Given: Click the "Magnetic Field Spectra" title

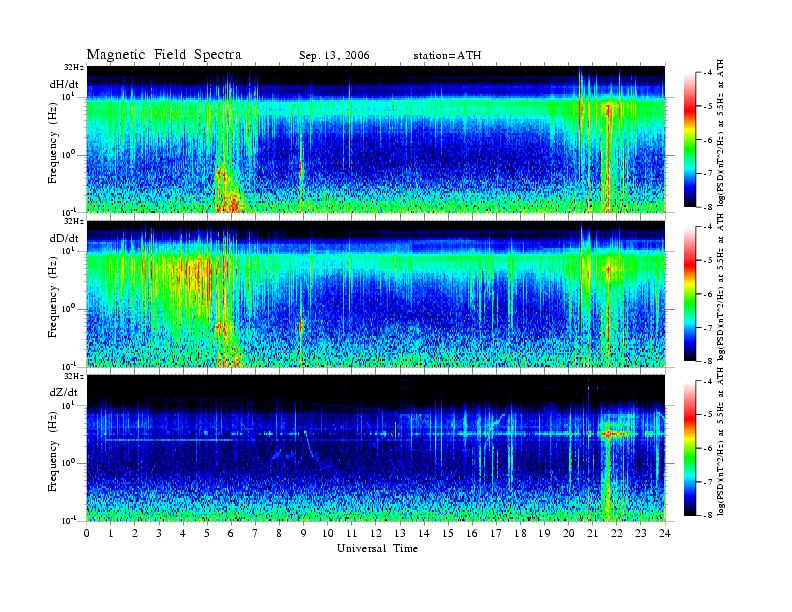Looking at the screenshot, I should point(164,55).
